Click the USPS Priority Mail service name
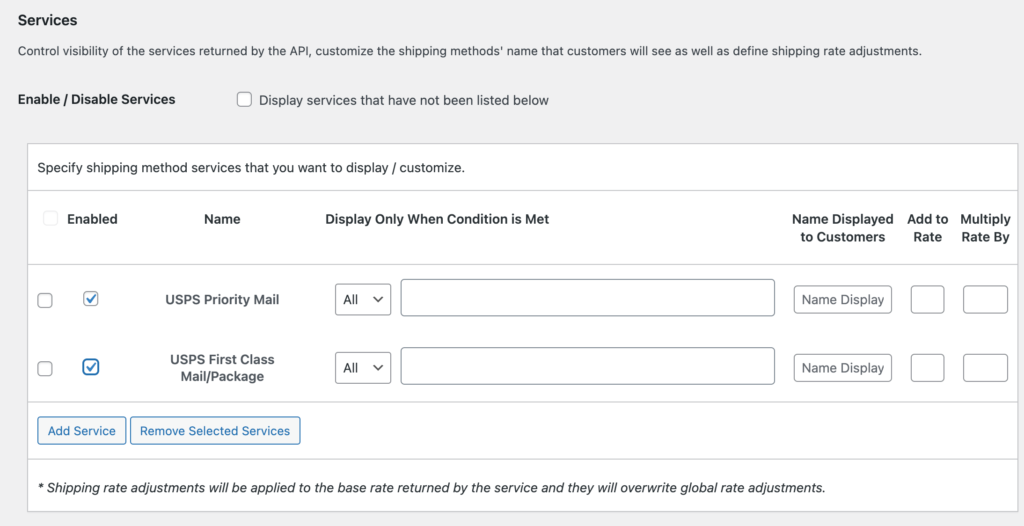 pyautogui.click(x=222, y=299)
